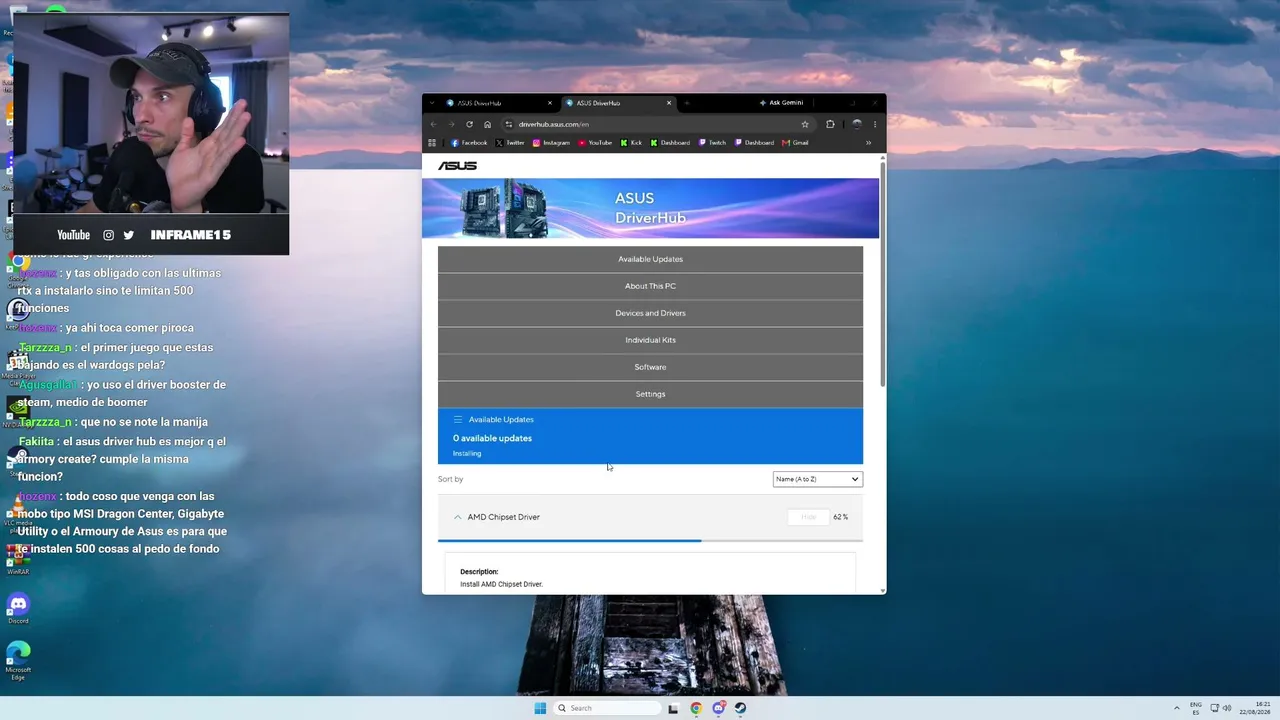Open the Individual Kits menu item
Viewport: 1280px width, 720px height.
click(x=650, y=340)
